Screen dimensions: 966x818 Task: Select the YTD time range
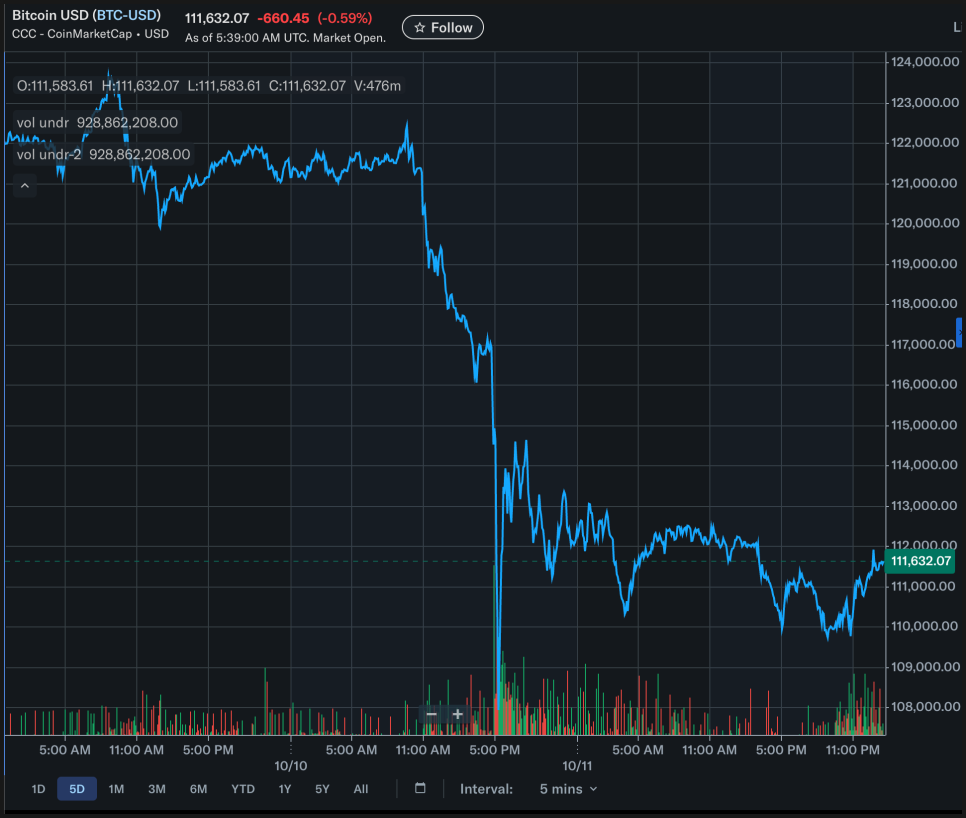coord(243,789)
